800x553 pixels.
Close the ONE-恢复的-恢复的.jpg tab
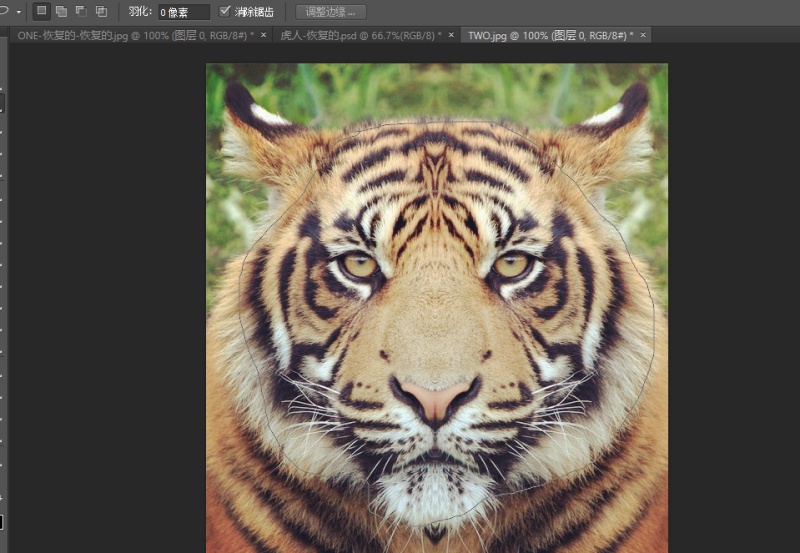[x=263, y=35]
